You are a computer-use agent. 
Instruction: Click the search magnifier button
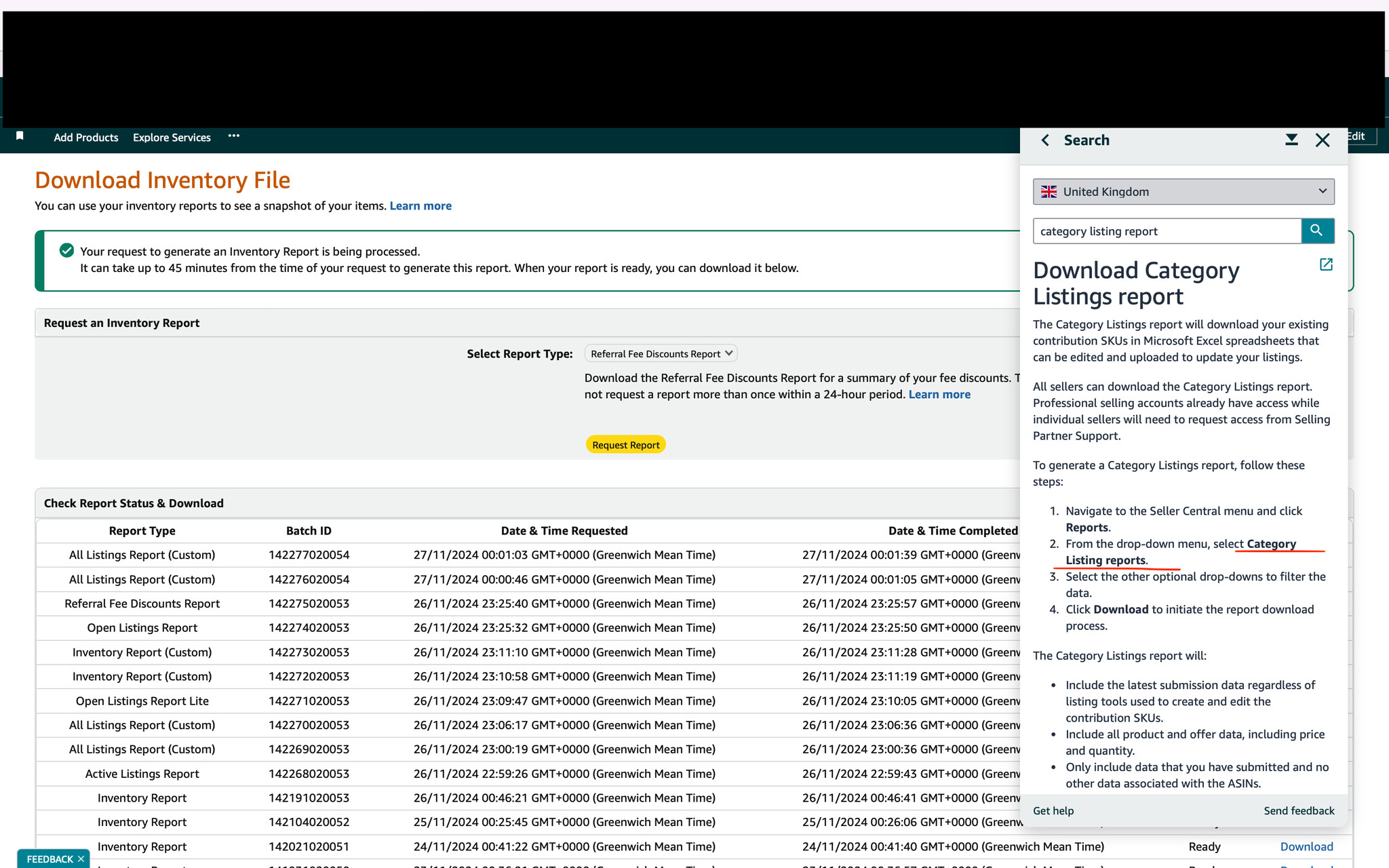click(x=1317, y=231)
